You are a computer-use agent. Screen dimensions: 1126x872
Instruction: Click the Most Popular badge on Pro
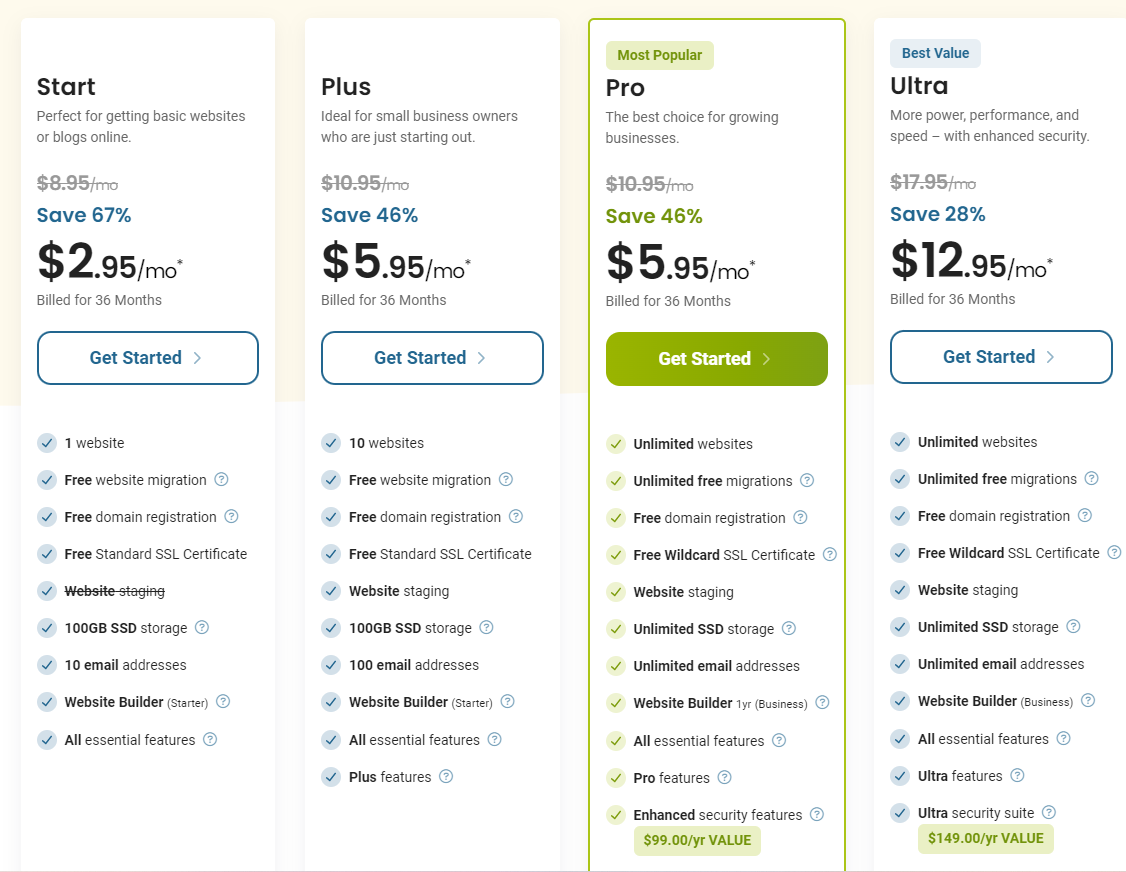point(660,56)
